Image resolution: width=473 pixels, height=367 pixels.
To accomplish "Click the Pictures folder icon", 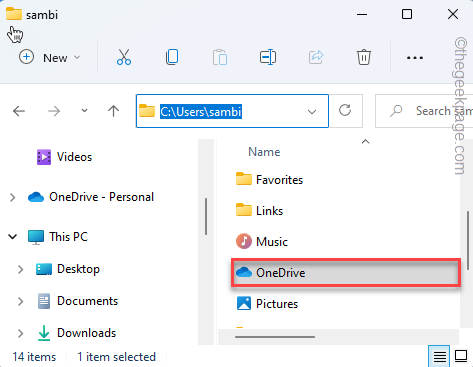I will (x=244, y=303).
